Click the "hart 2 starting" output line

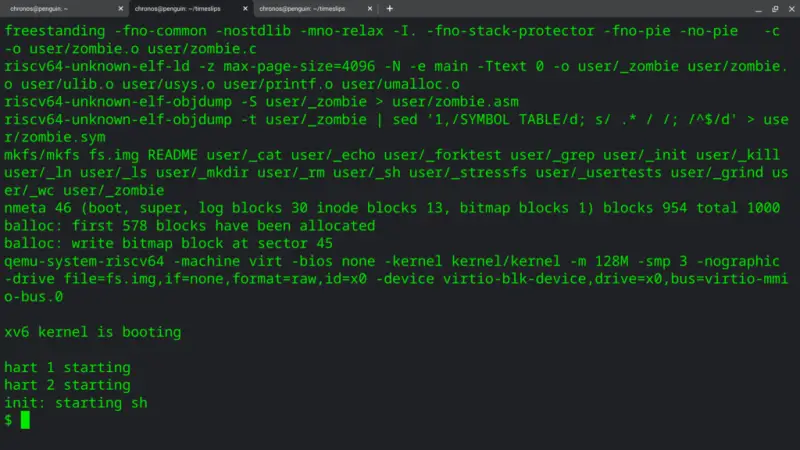[67, 385]
